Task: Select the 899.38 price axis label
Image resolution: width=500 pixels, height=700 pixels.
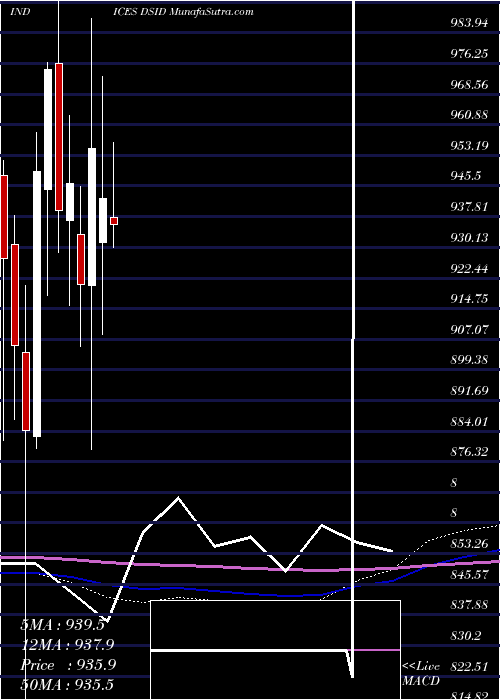Action: click(469, 360)
